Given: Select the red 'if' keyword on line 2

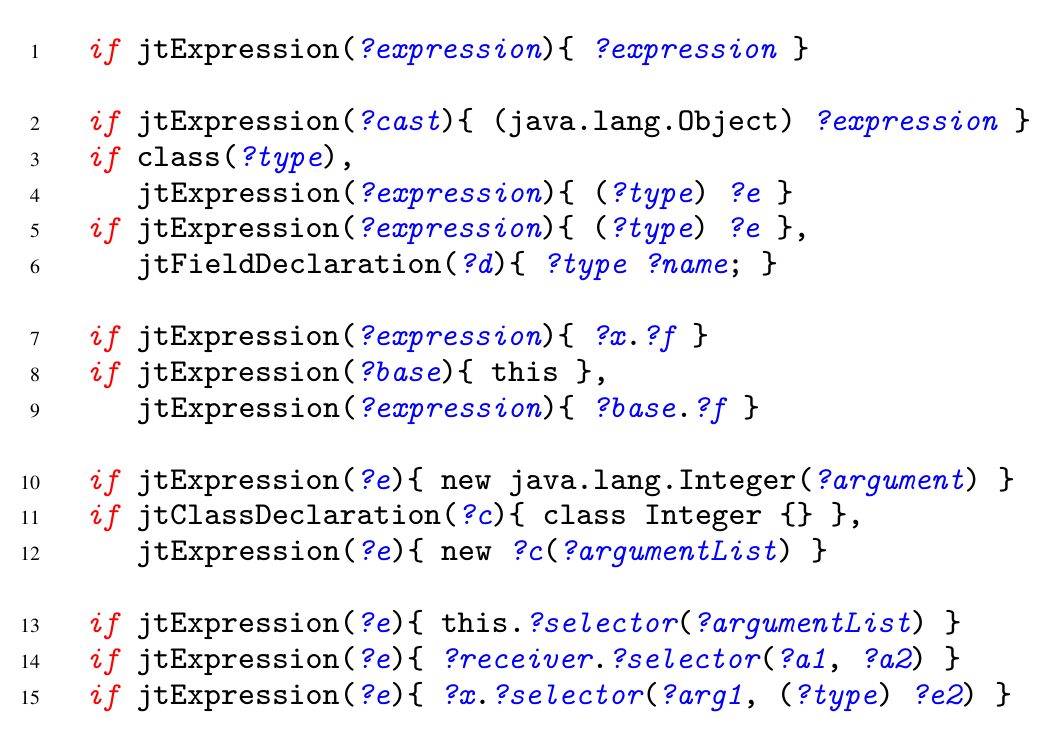Looking at the screenshot, I should coord(104,121).
